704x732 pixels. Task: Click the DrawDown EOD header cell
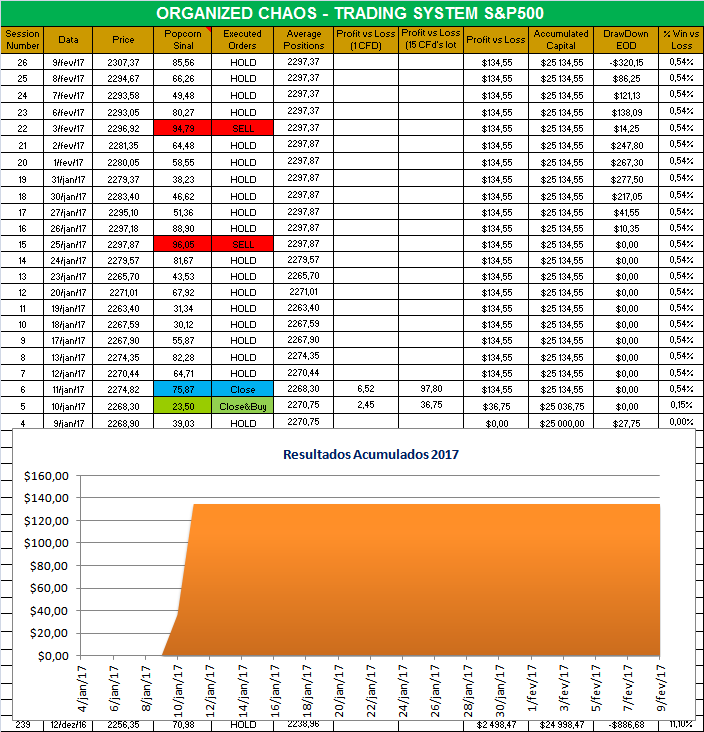click(x=626, y=40)
